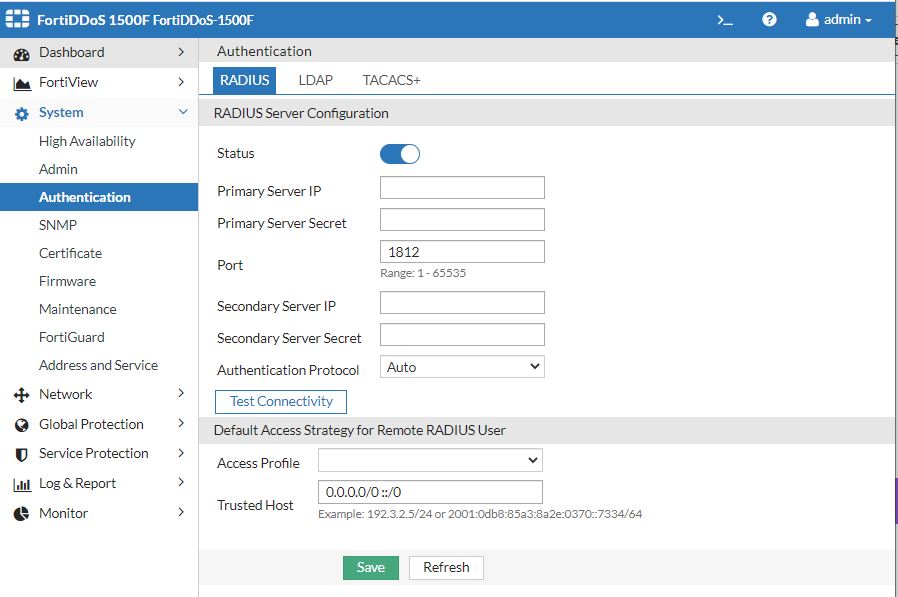Viewport: 898px width, 597px height.
Task: Click the Global Protection globe icon
Action: [x=21, y=425]
